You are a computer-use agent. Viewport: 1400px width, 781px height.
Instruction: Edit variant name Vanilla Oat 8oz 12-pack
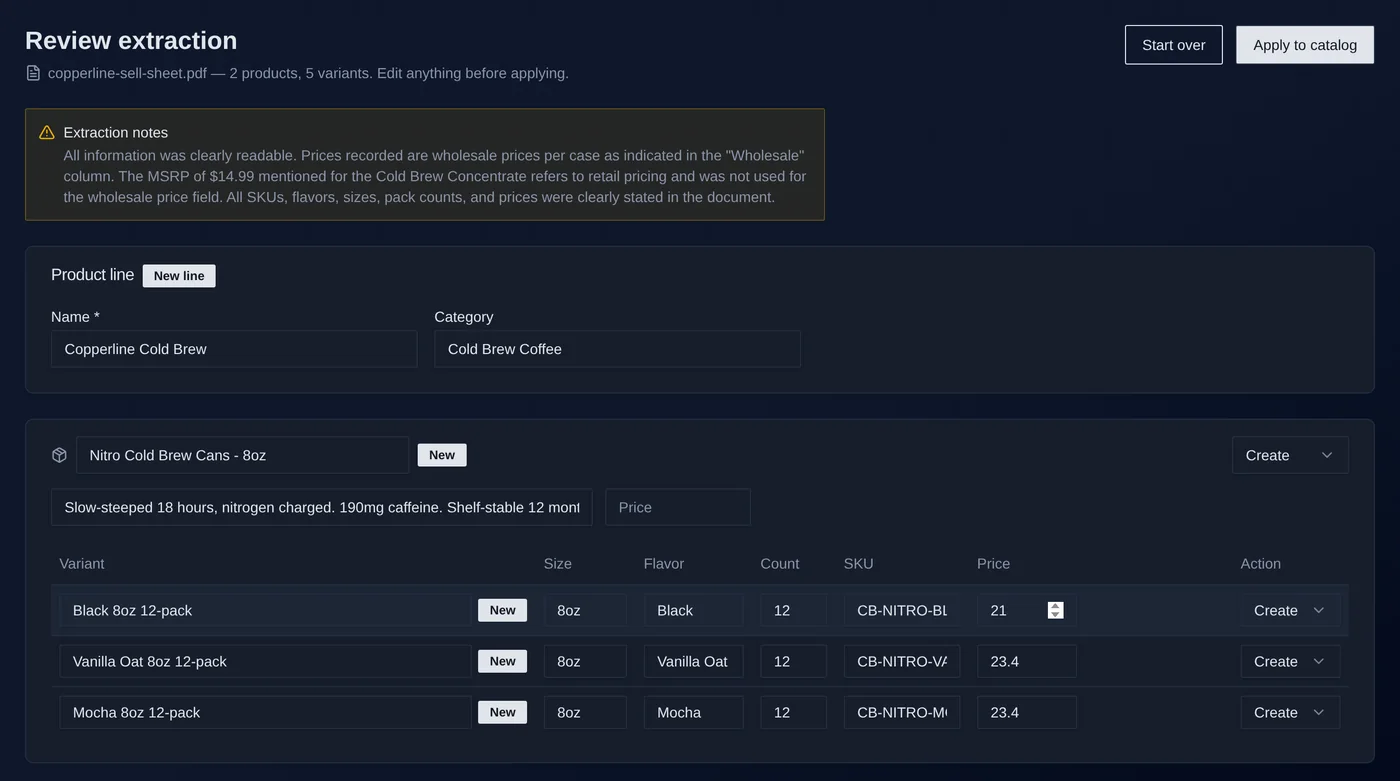(265, 661)
